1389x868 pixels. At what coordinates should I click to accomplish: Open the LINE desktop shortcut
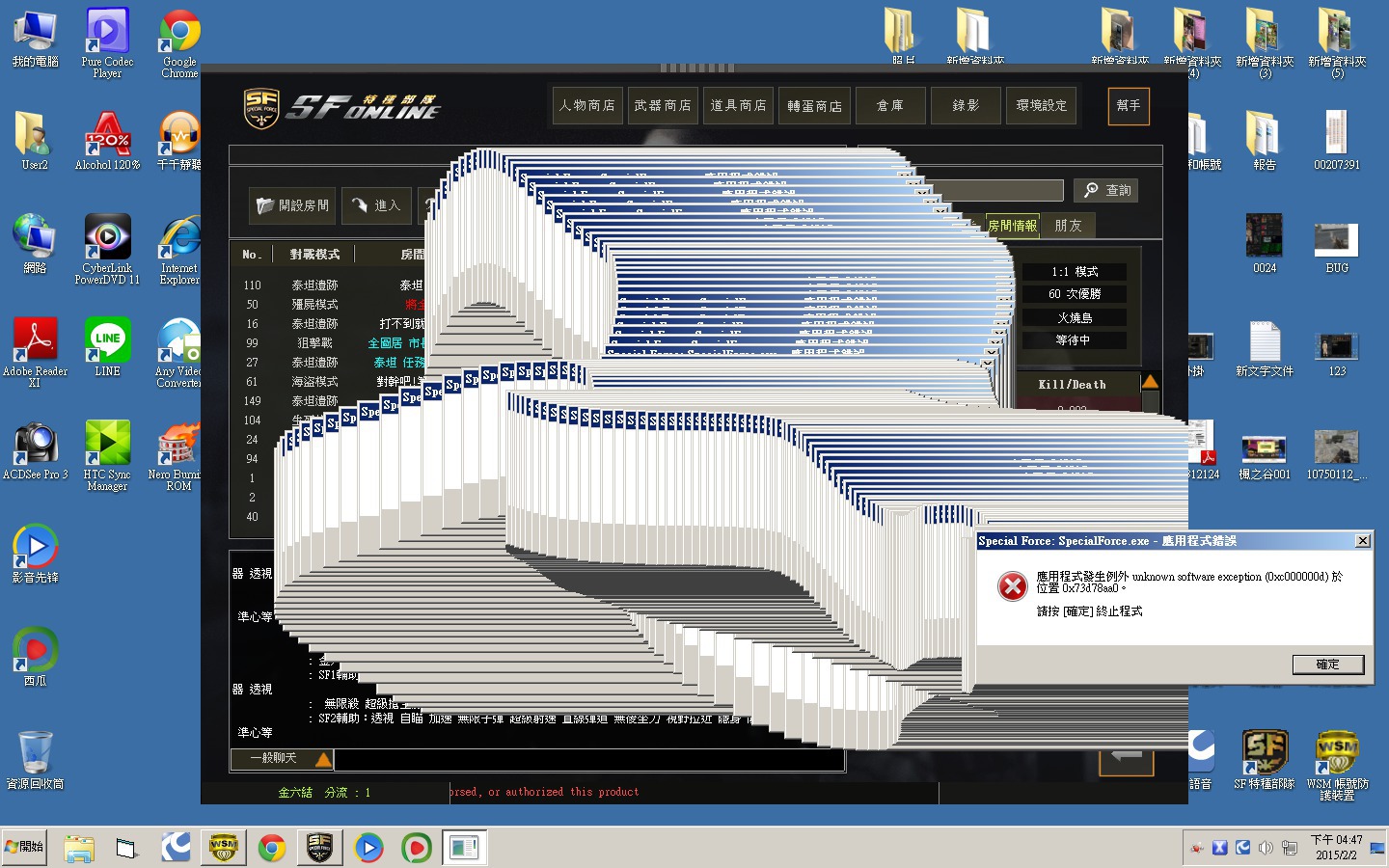tap(107, 347)
